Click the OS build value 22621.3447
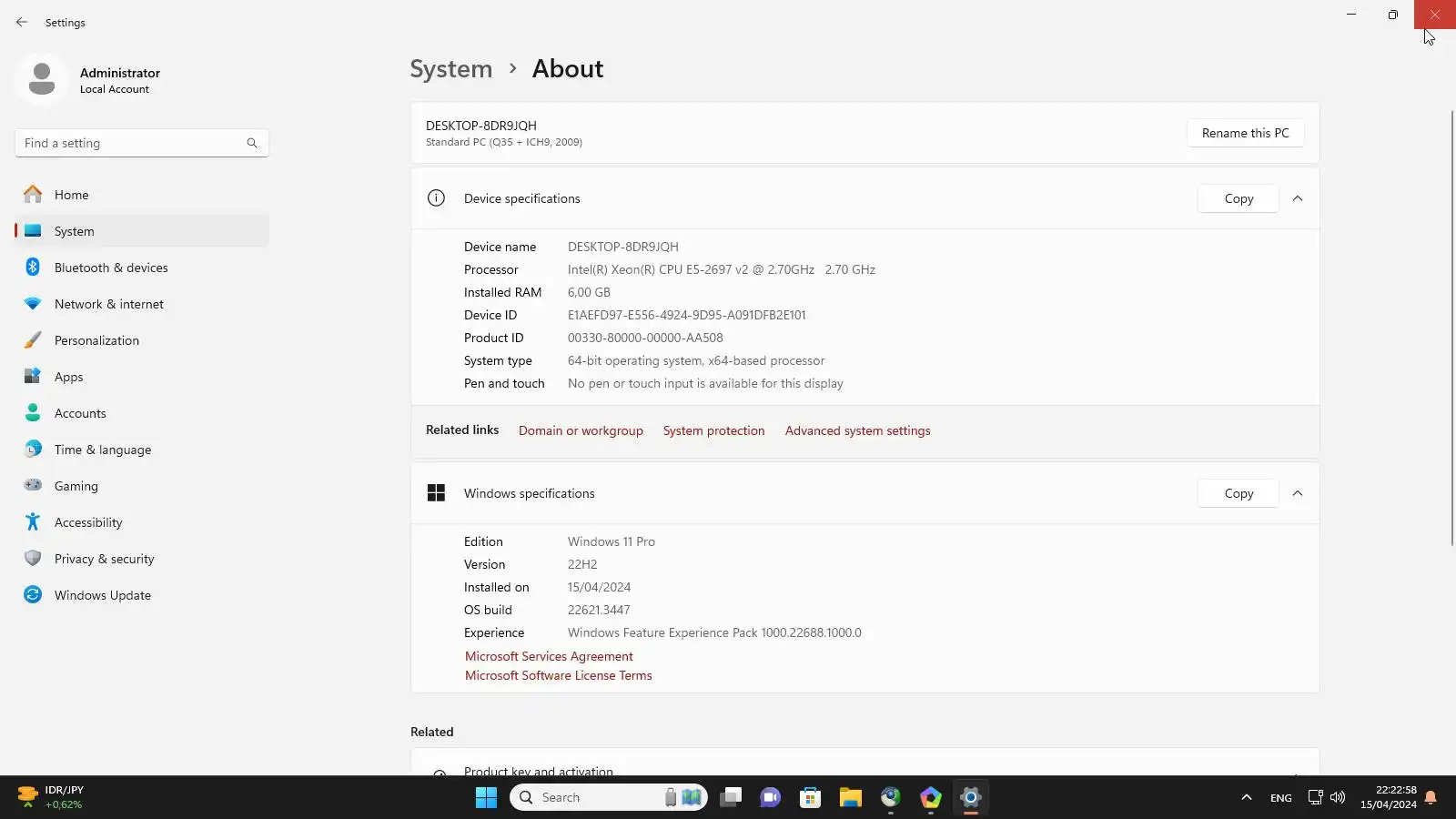 coord(599,610)
